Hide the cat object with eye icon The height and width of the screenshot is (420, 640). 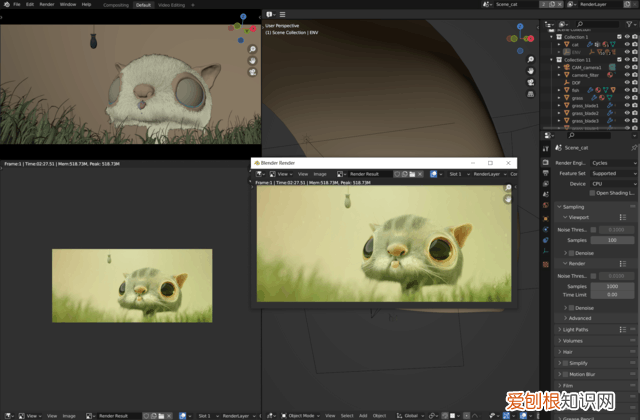click(x=626, y=45)
